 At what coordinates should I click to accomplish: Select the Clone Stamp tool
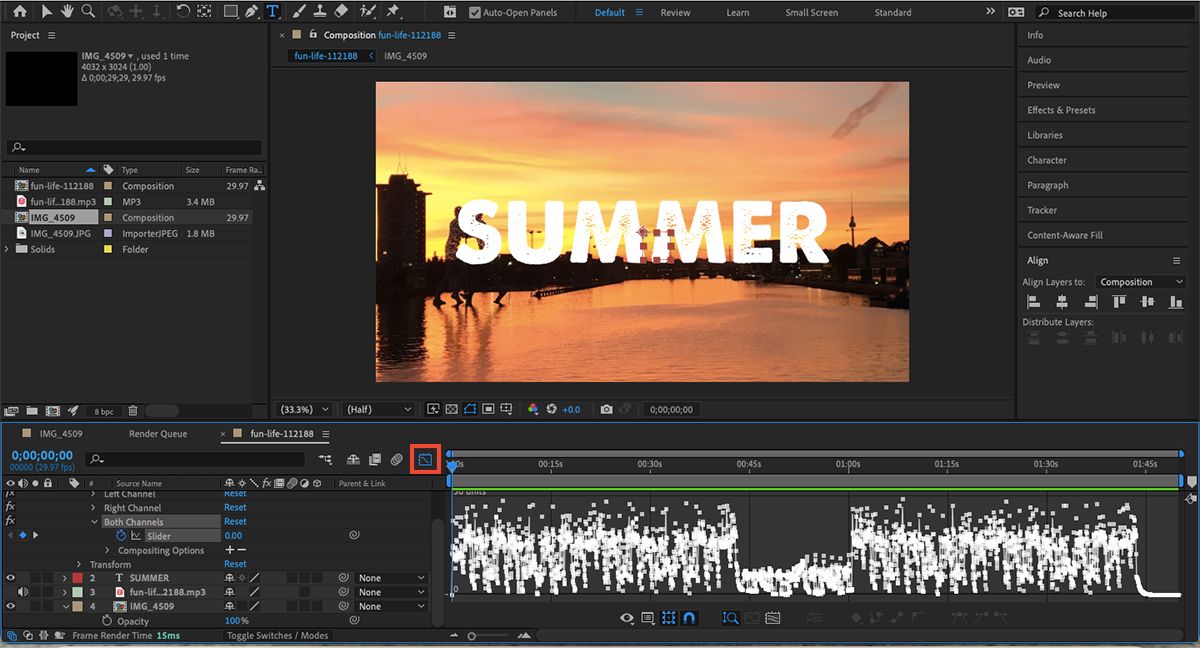tap(320, 12)
